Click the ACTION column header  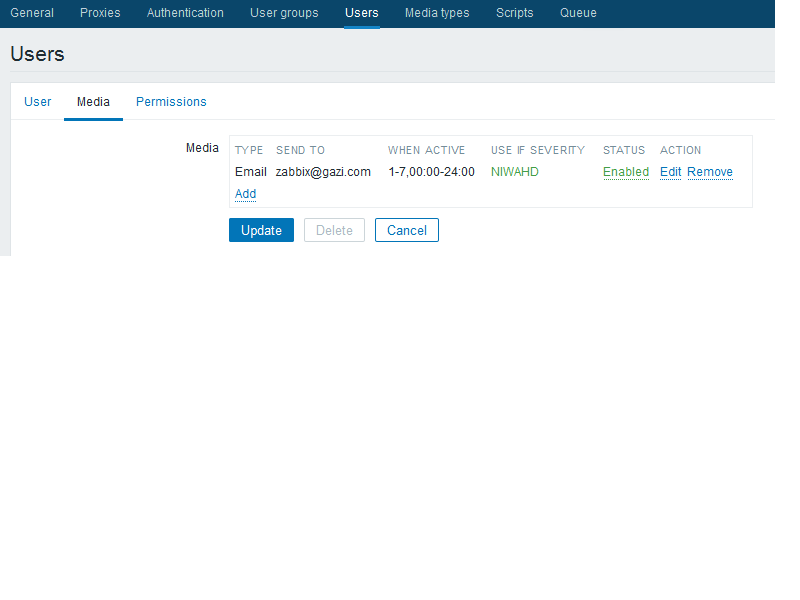click(681, 150)
